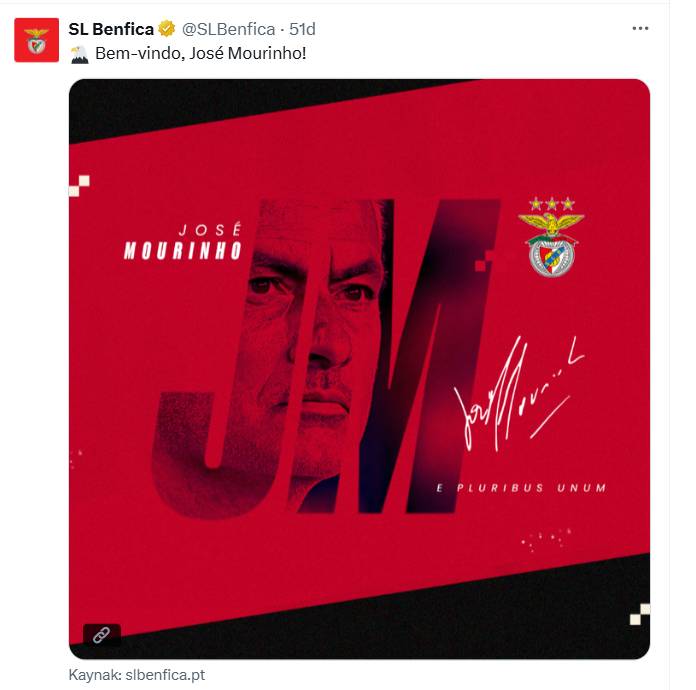The image size is (696, 690).
Task: Open the @SLBenfica handle link
Action: (x=228, y=29)
